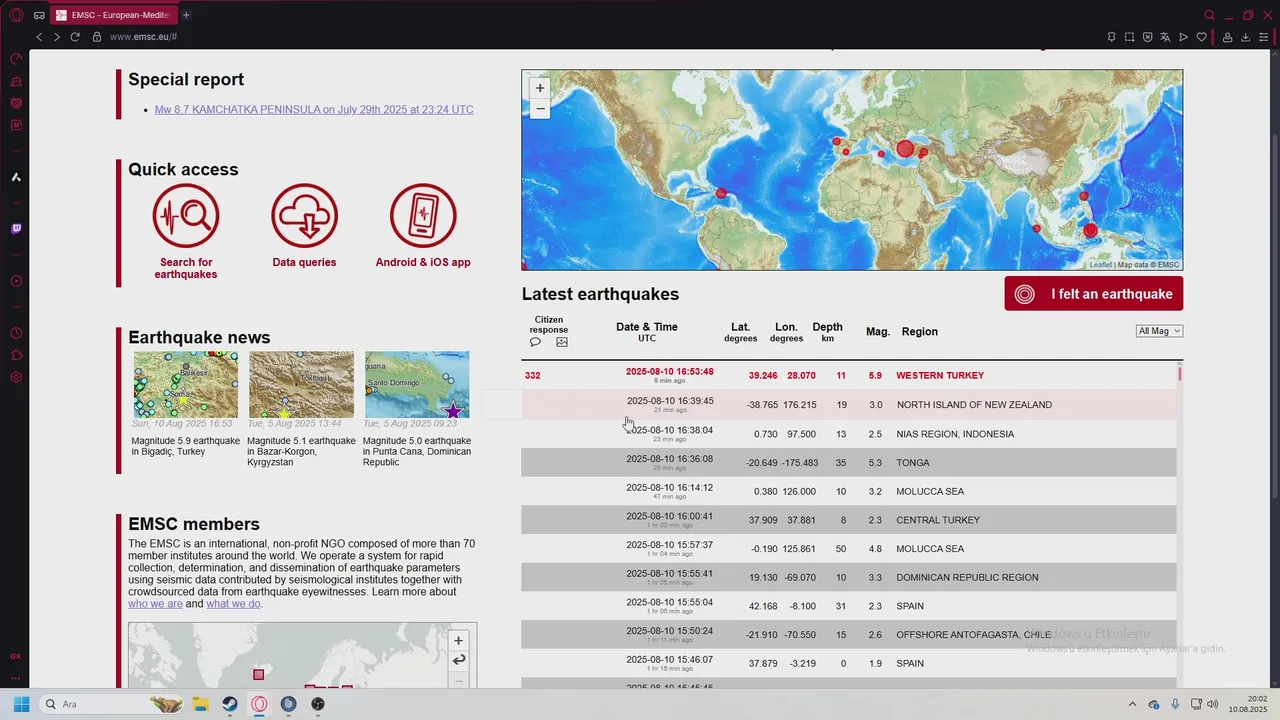Screen dimensions: 1280x720
Task: Click the citizen response picture icon
Action: pyautogui.click(x=562, y=342)
